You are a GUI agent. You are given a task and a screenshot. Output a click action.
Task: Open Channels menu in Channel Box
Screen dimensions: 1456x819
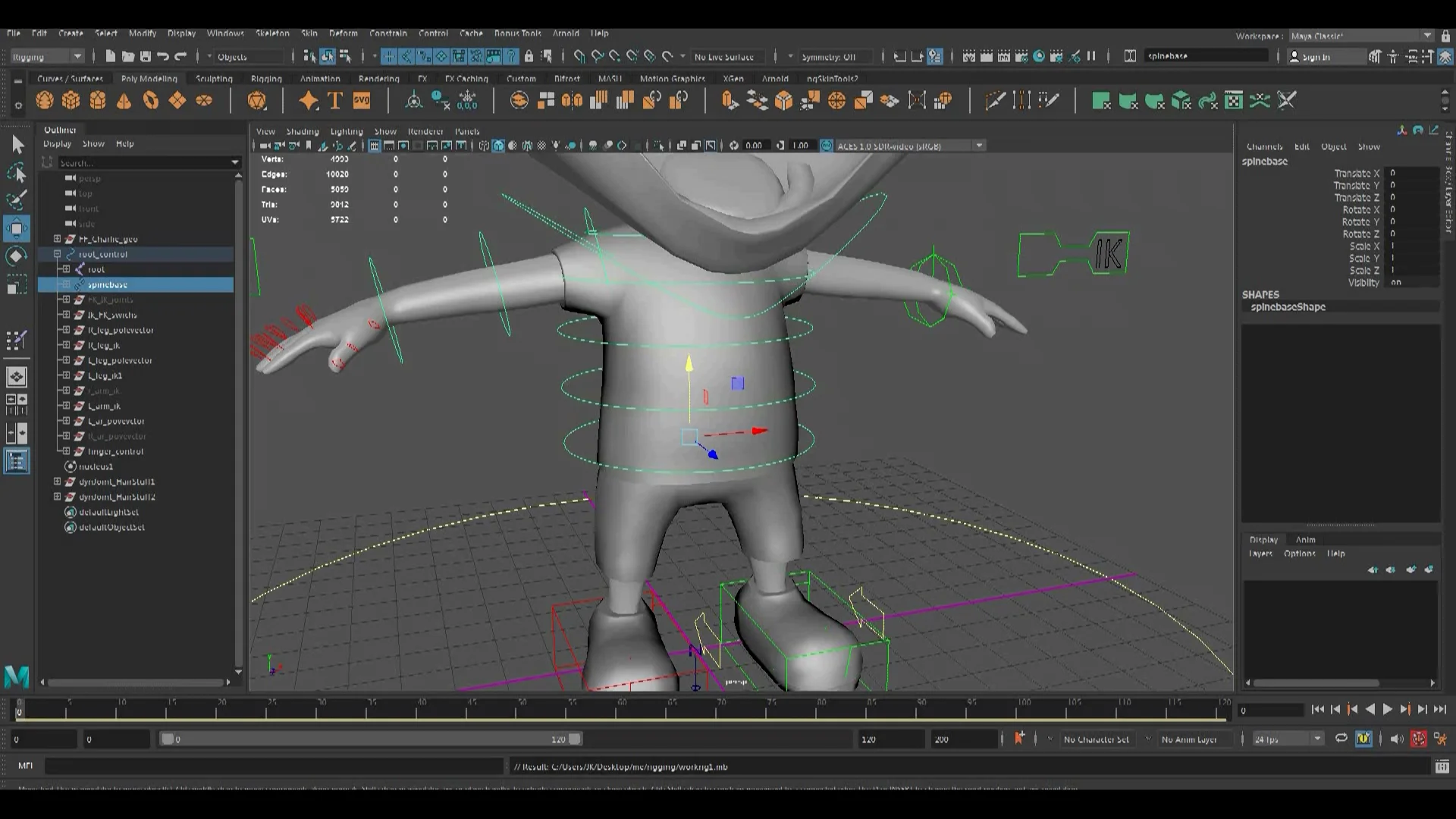click(x=1264, y=147)
